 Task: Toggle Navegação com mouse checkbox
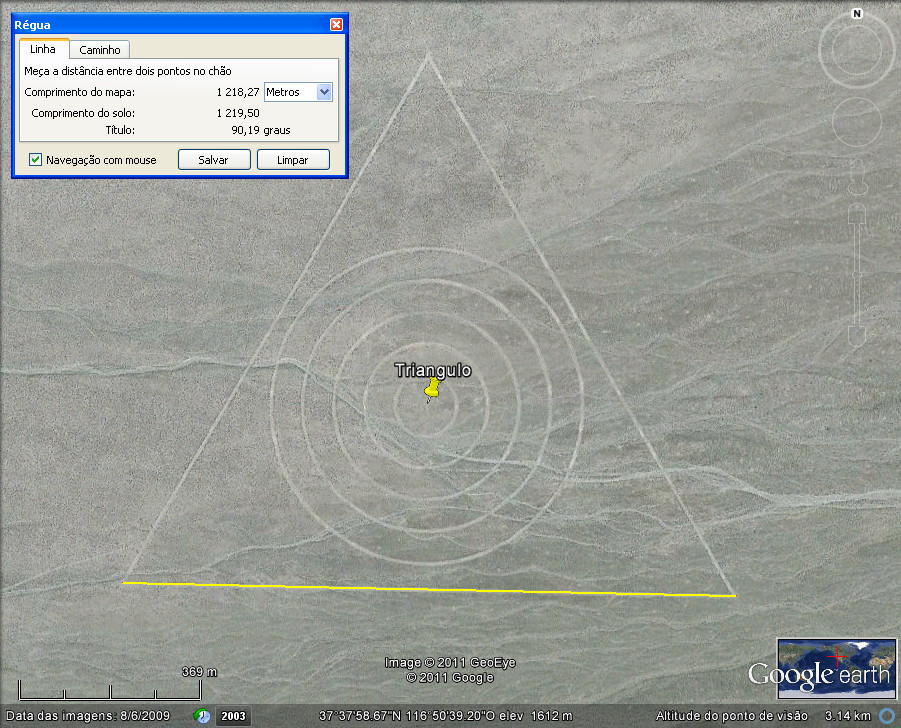36,160
